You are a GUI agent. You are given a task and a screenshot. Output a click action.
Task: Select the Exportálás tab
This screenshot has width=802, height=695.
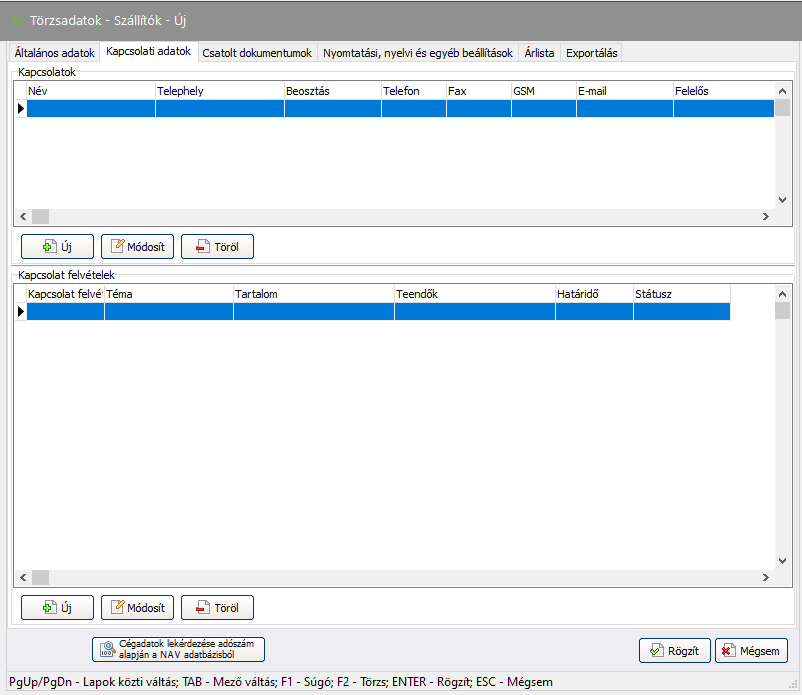[x=592, y=52]
